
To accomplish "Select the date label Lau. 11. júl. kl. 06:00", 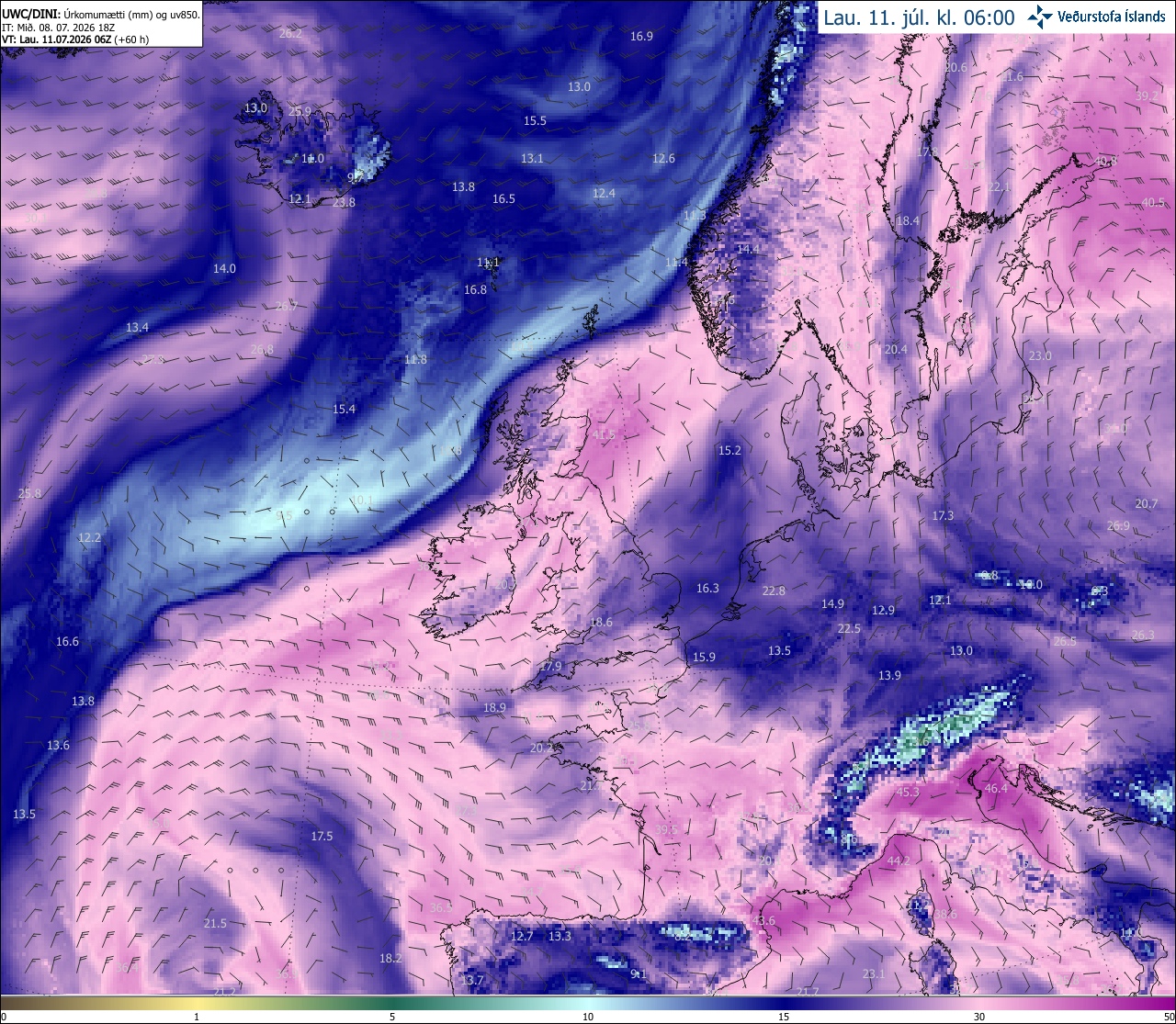I will click(x=919, y=17).
